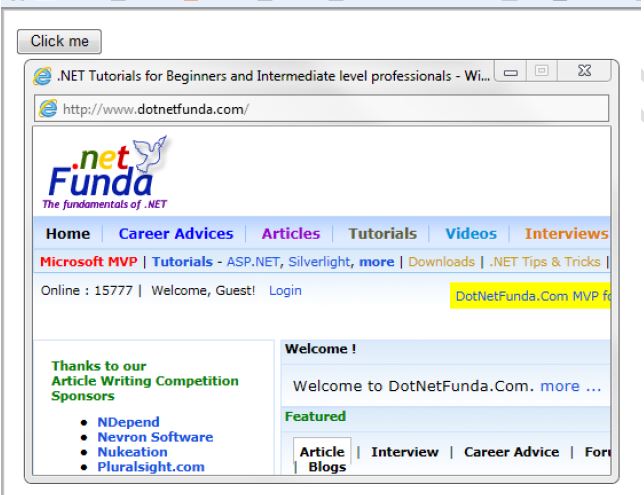The height and width of the screenshot is (495, 644).
Task: Open the Home menu item
Action: (68, 234)
